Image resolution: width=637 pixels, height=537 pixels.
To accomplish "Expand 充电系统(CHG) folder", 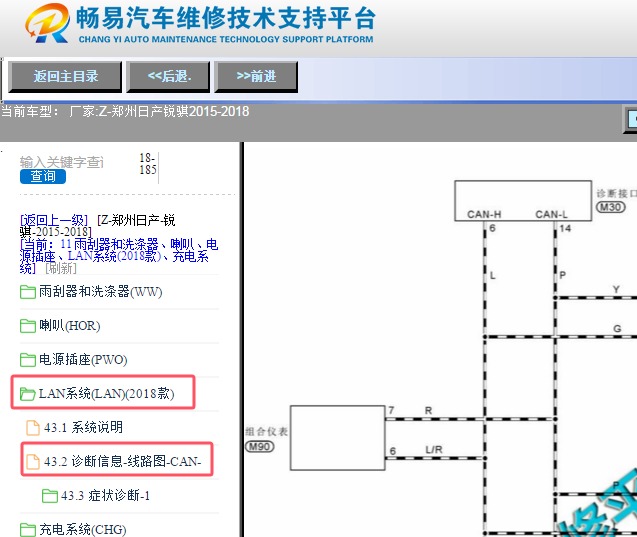I will tap(82, 529).
